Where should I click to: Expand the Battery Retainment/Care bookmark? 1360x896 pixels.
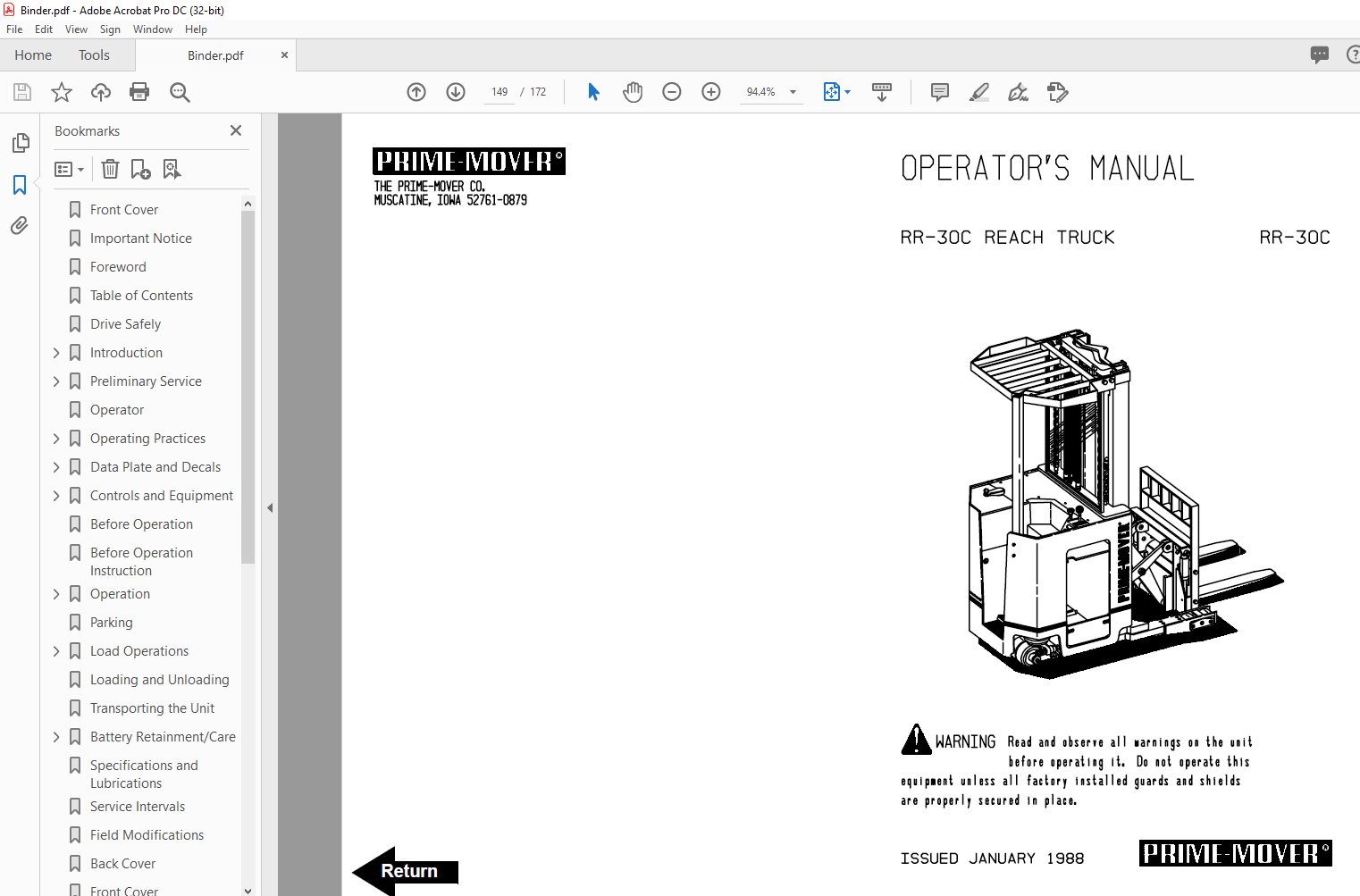click(56, 737)
